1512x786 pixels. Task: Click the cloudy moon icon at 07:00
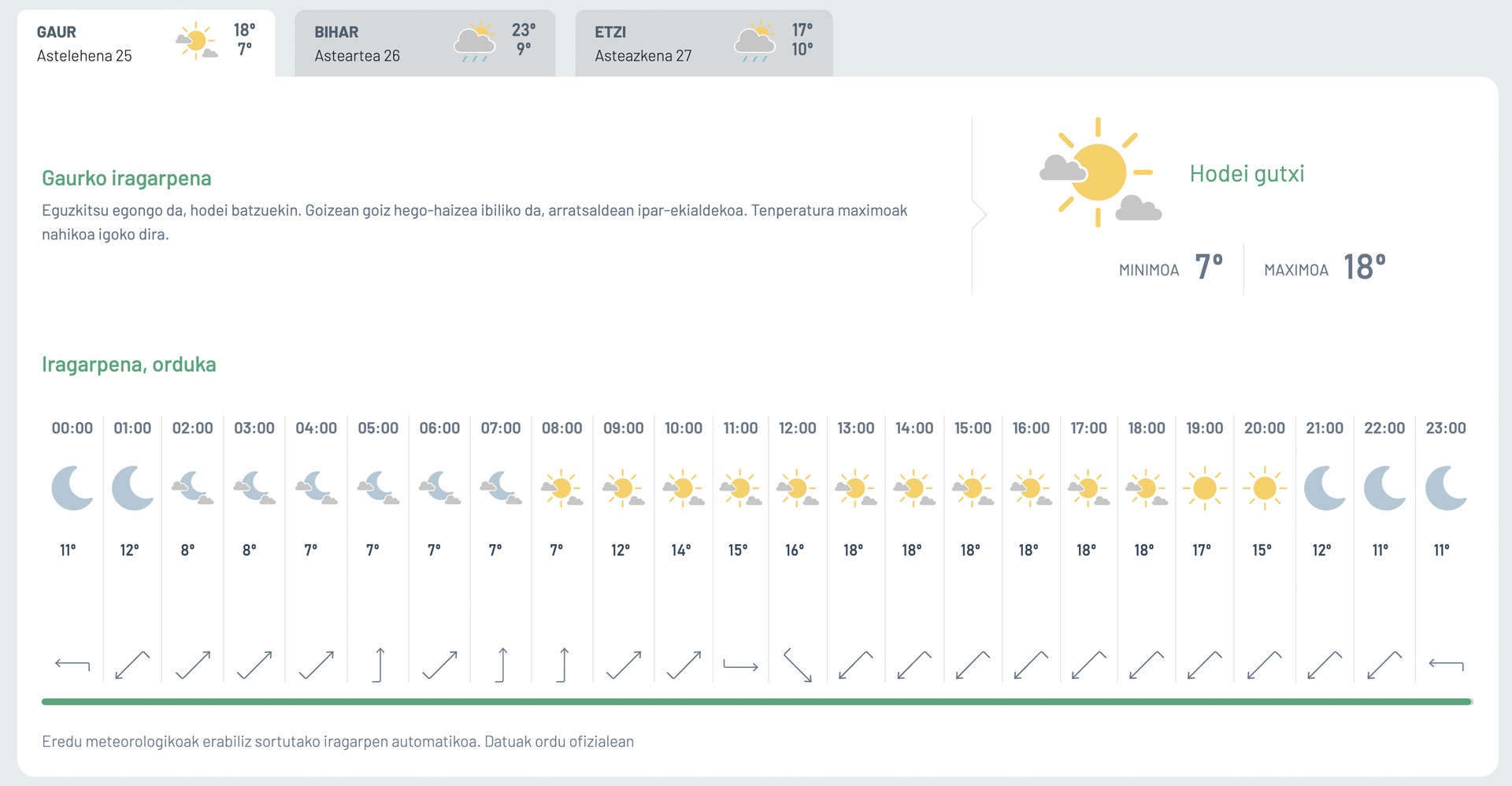tap(501, 488)
